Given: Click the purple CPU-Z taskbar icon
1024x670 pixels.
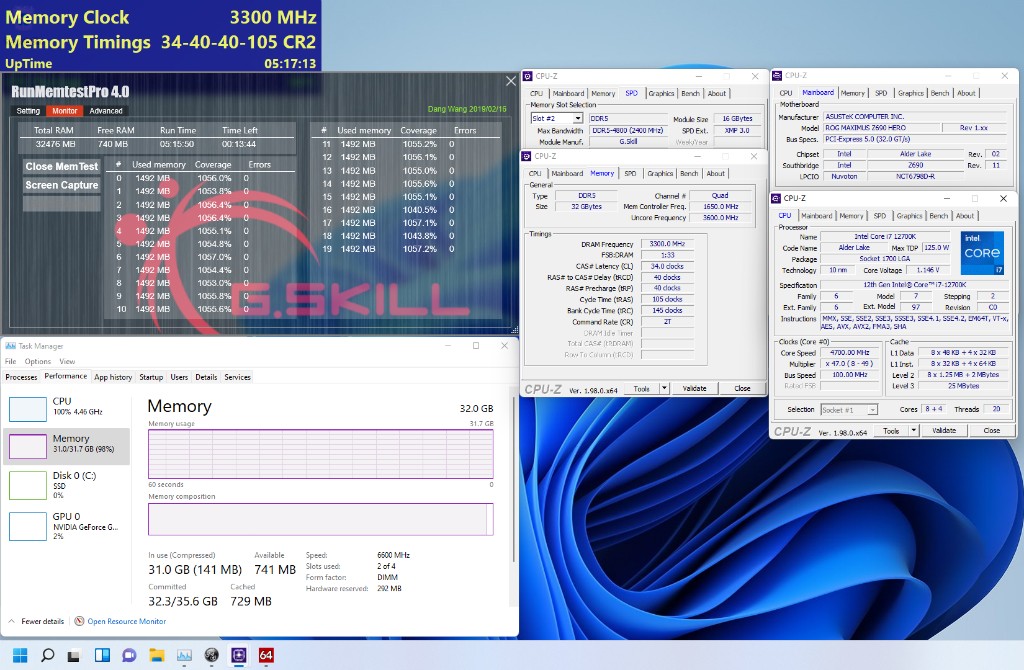Looking at the screenshot, I should pyautogui.click(x=239, y=655).
